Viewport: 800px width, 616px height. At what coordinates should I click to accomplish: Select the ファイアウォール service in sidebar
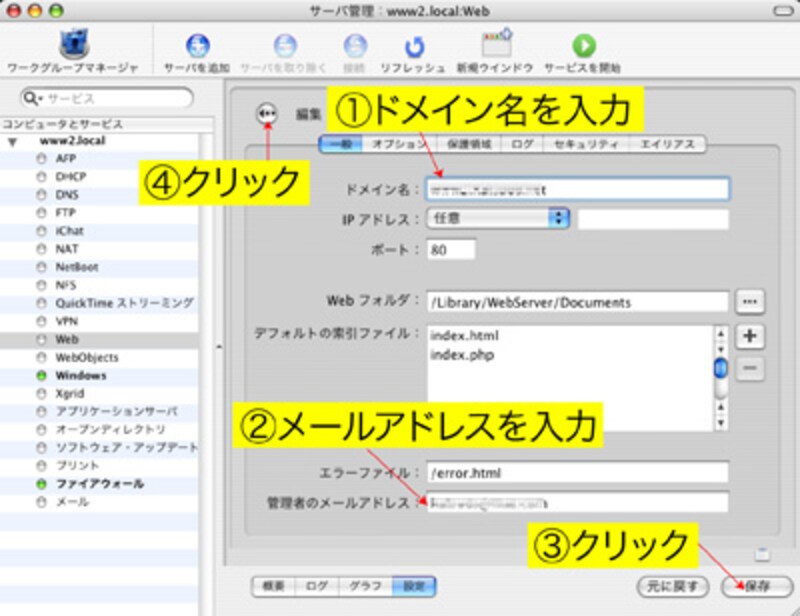click(x=96, y=484)
